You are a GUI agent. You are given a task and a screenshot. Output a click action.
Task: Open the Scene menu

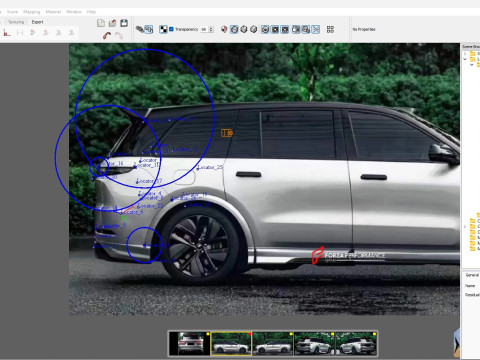[x=12, y=12]
